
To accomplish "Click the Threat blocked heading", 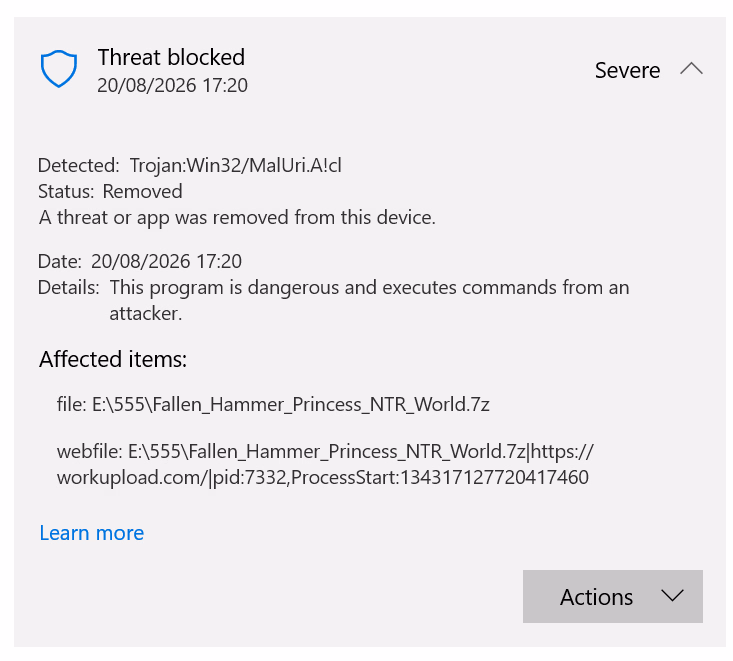I will pos(171,57).
